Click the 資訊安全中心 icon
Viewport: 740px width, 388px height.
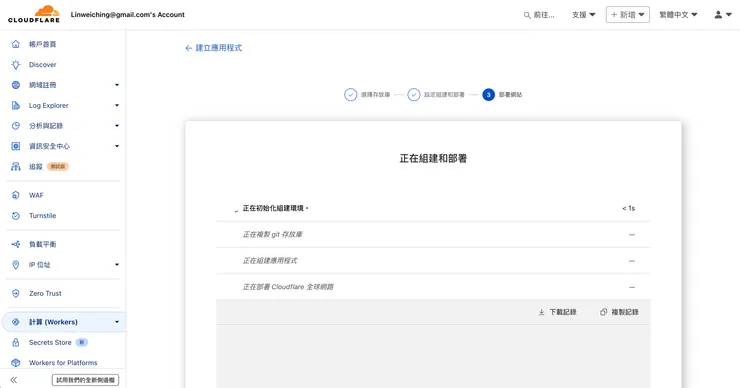pos(16,146)
